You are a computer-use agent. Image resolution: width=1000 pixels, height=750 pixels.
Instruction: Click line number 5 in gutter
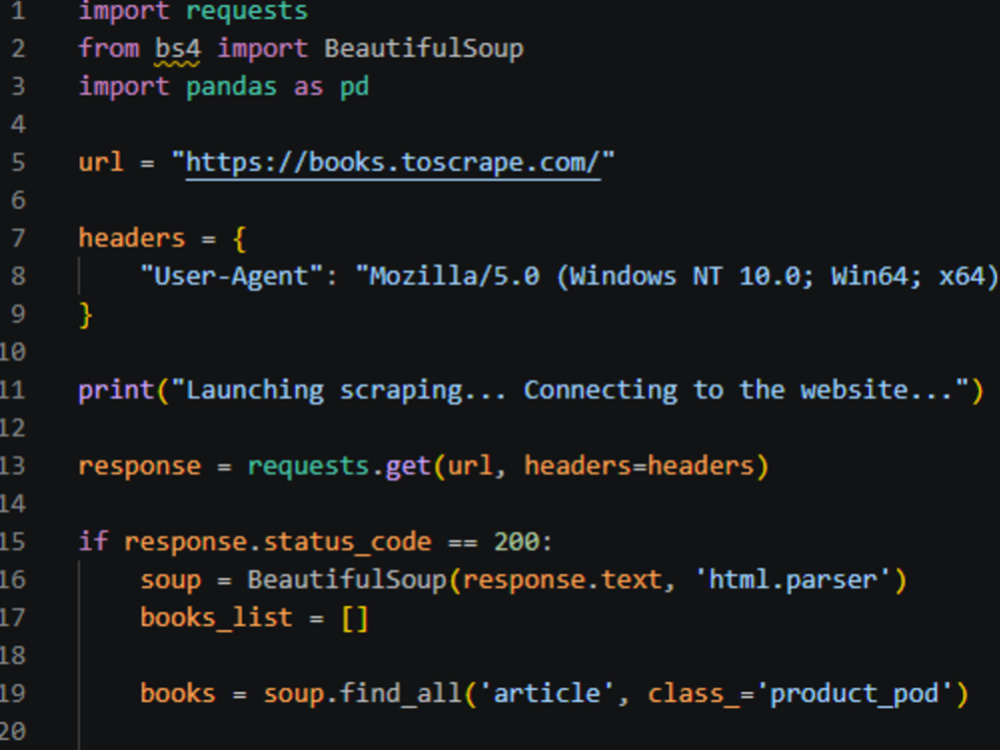(x=18, y=162)
